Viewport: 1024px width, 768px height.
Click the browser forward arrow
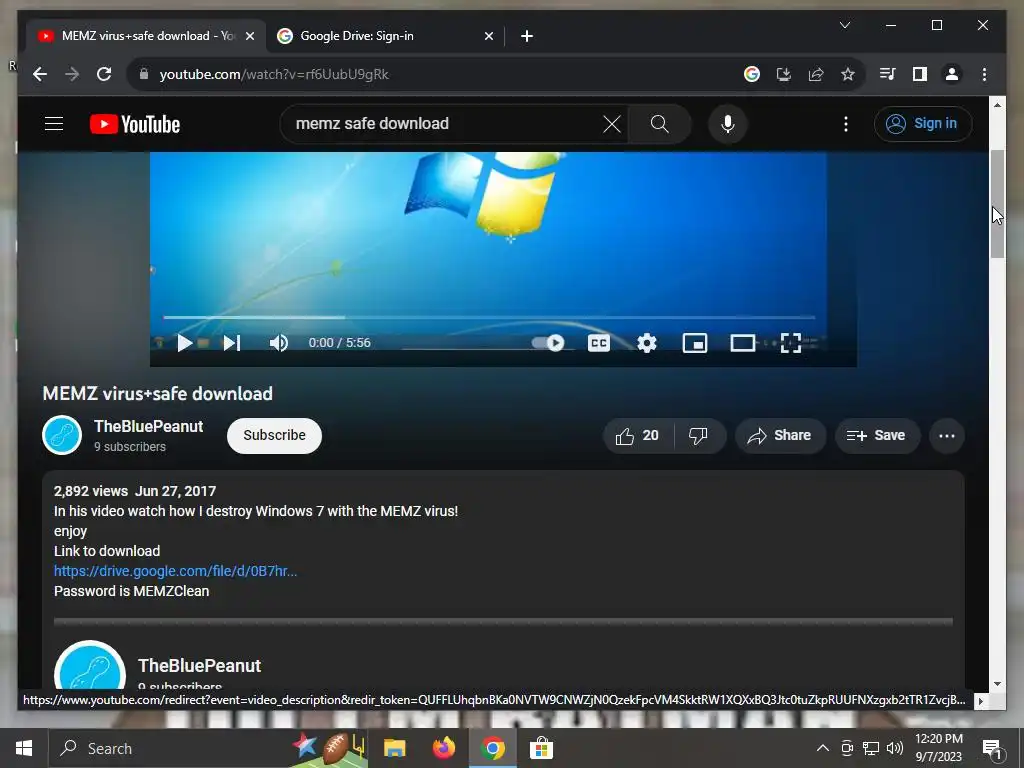point(72,74)
